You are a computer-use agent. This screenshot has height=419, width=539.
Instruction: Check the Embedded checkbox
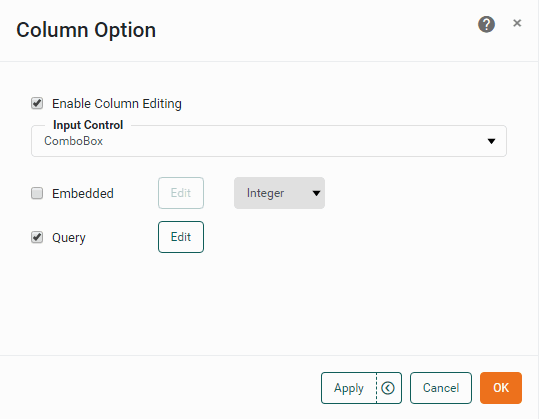[x=37, y=193]
